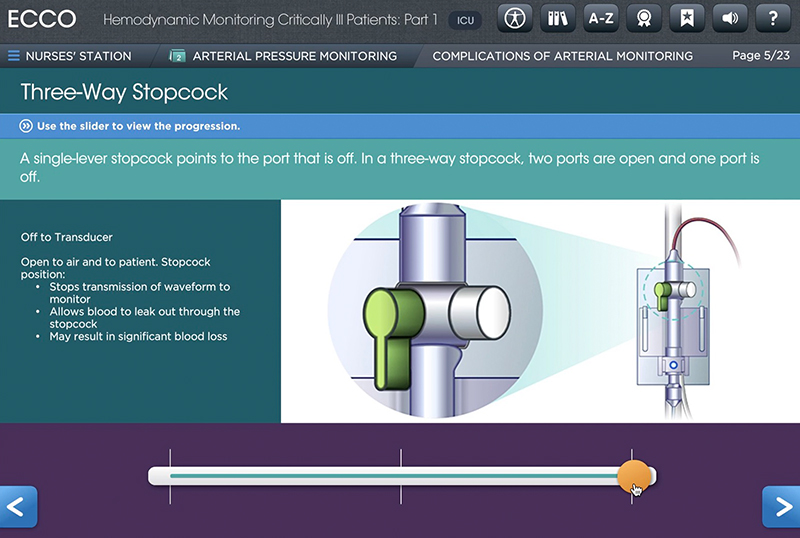Click the orange slider handle
The height and width of the screenshot is (538, 800).
[632, 476]
